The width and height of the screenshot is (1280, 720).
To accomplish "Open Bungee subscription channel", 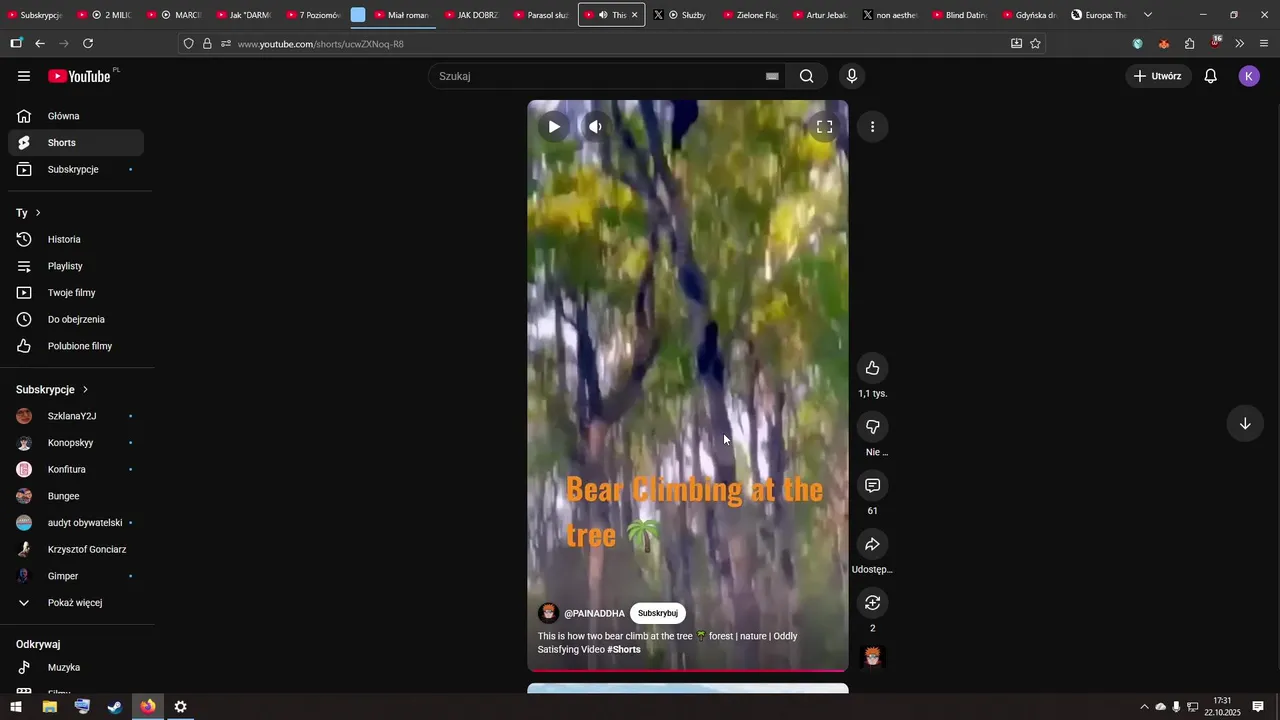I will [76, 496].
